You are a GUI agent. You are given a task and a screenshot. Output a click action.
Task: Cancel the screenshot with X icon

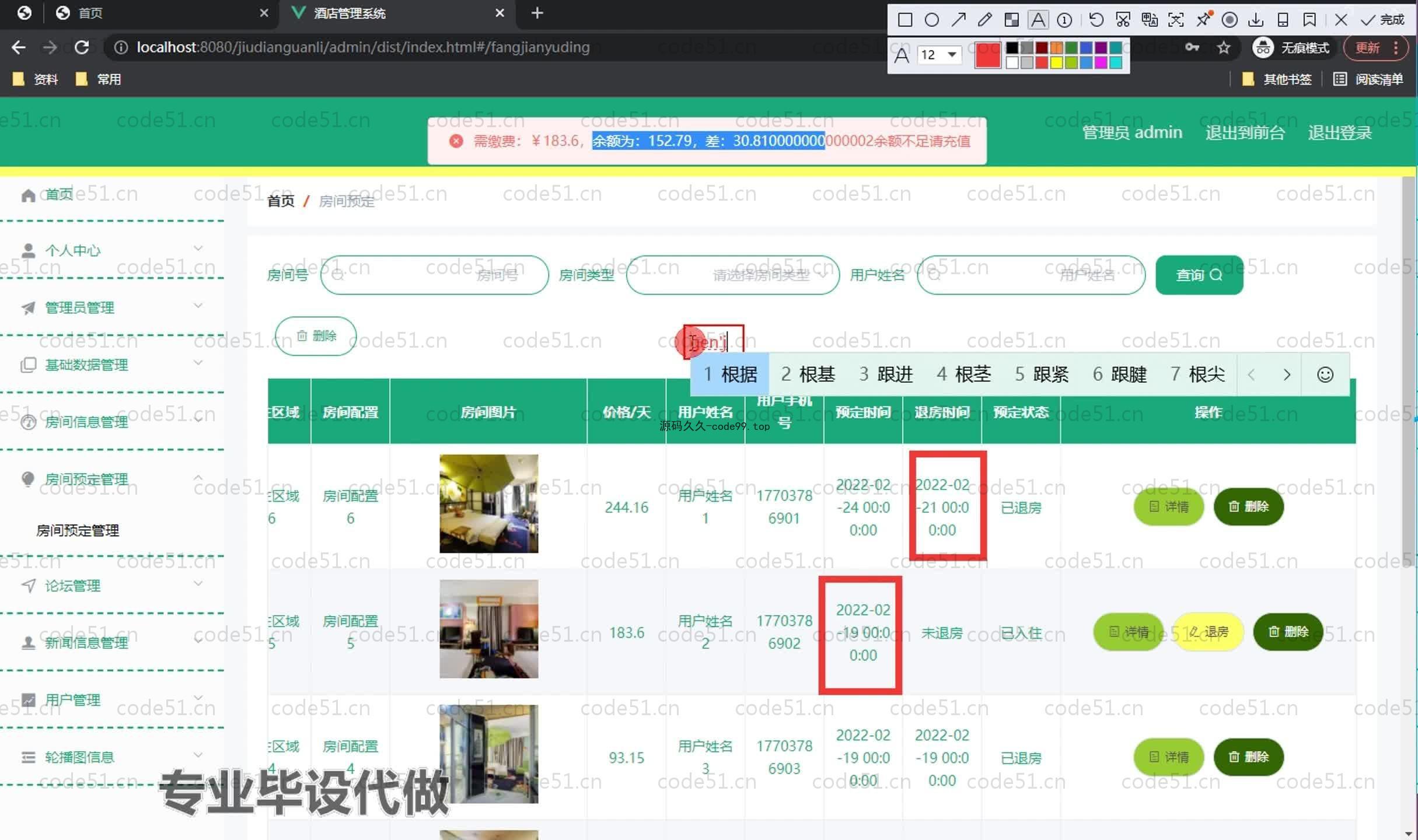1341,20
